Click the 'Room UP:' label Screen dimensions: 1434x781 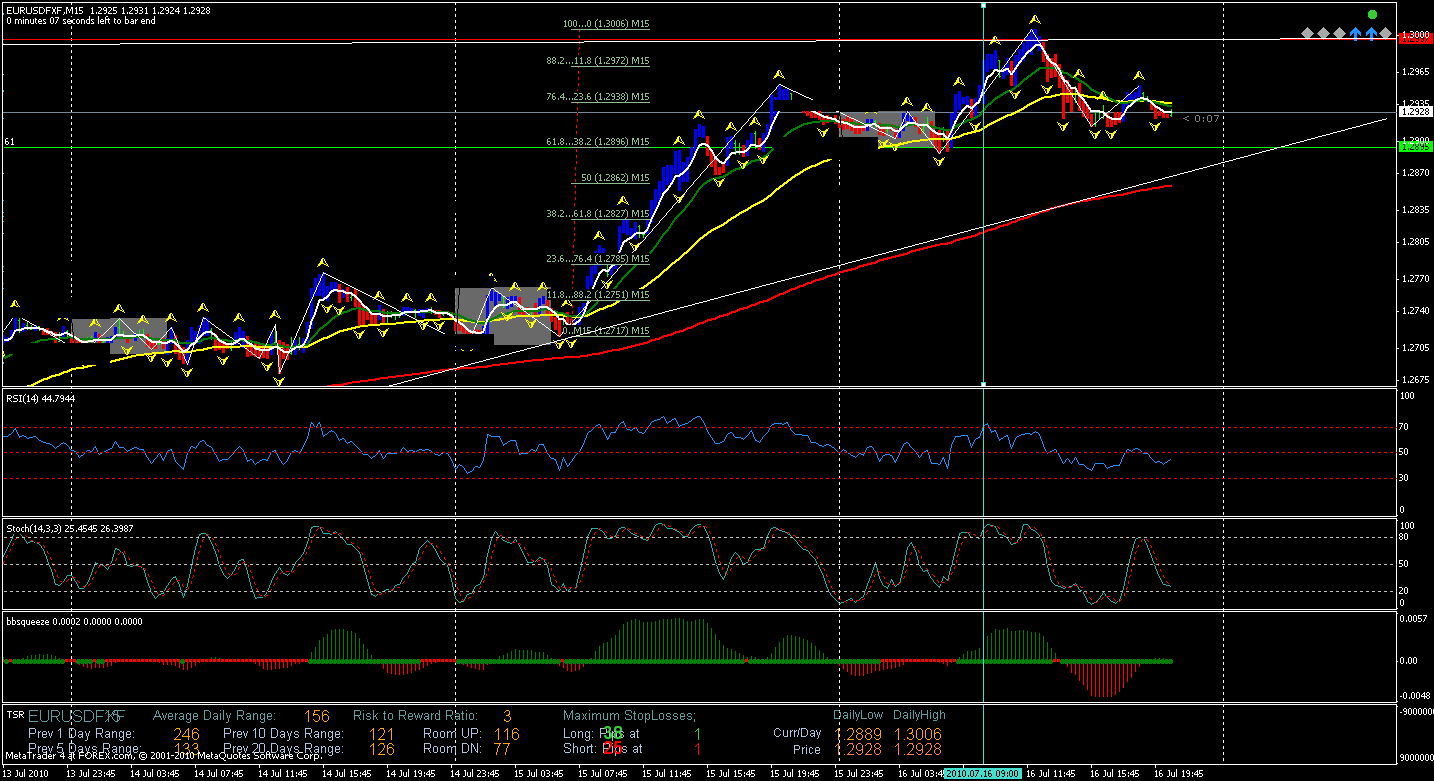453,734
